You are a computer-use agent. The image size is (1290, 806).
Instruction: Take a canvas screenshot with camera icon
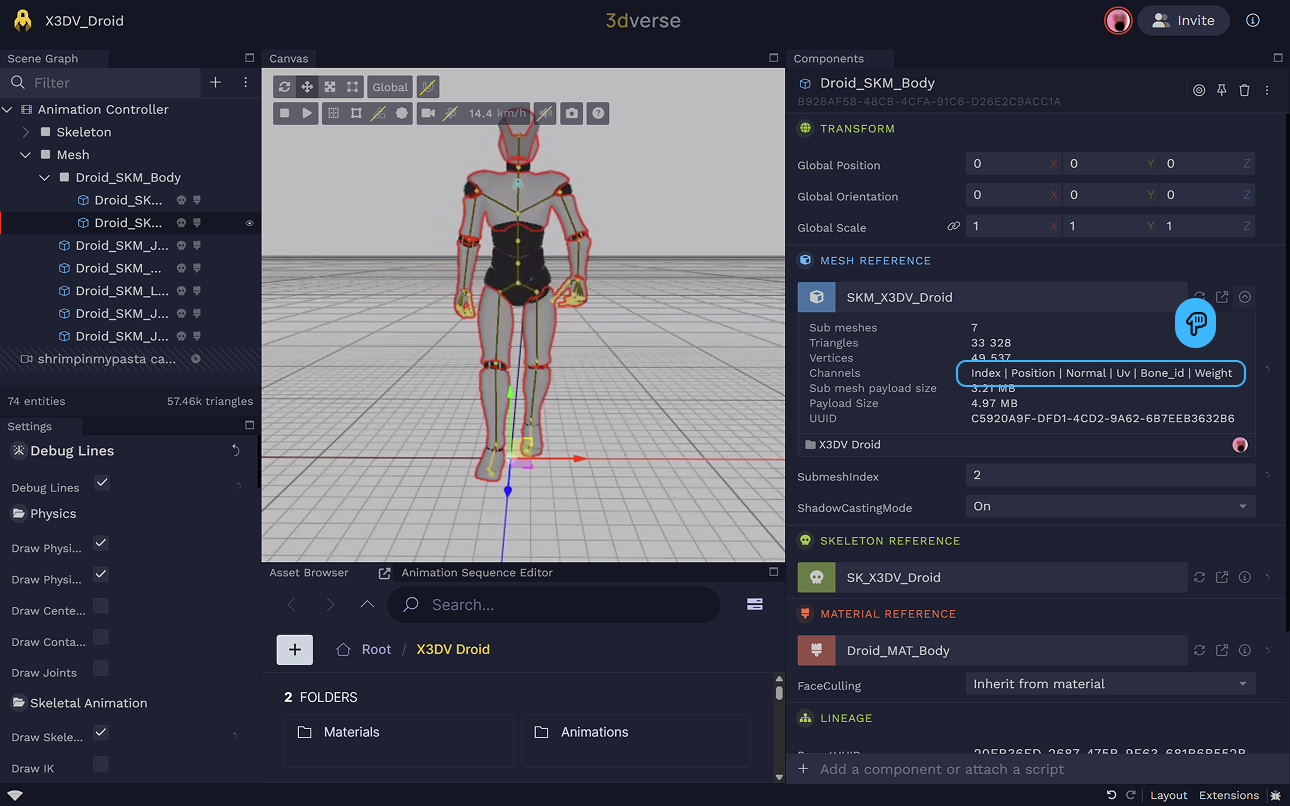coord(571,114)
